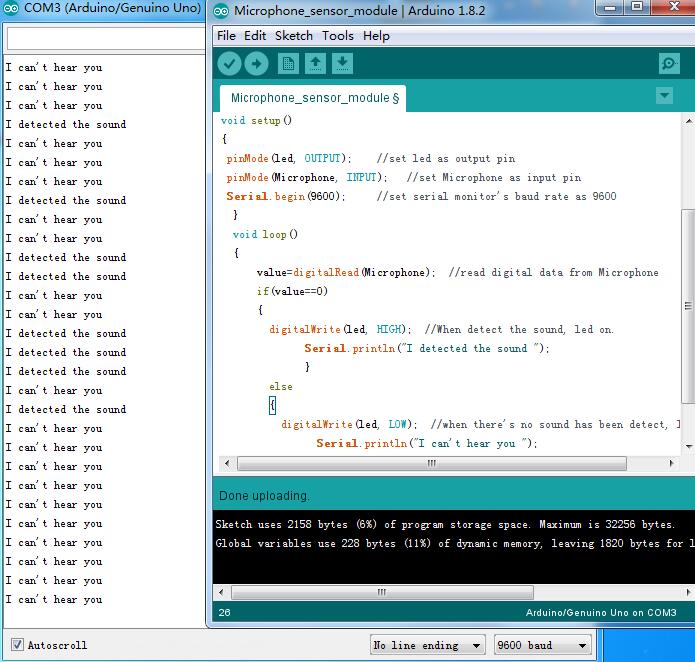Click the console scroll right arrow
This screenshot has height=662, width=695.
(688, 592)
